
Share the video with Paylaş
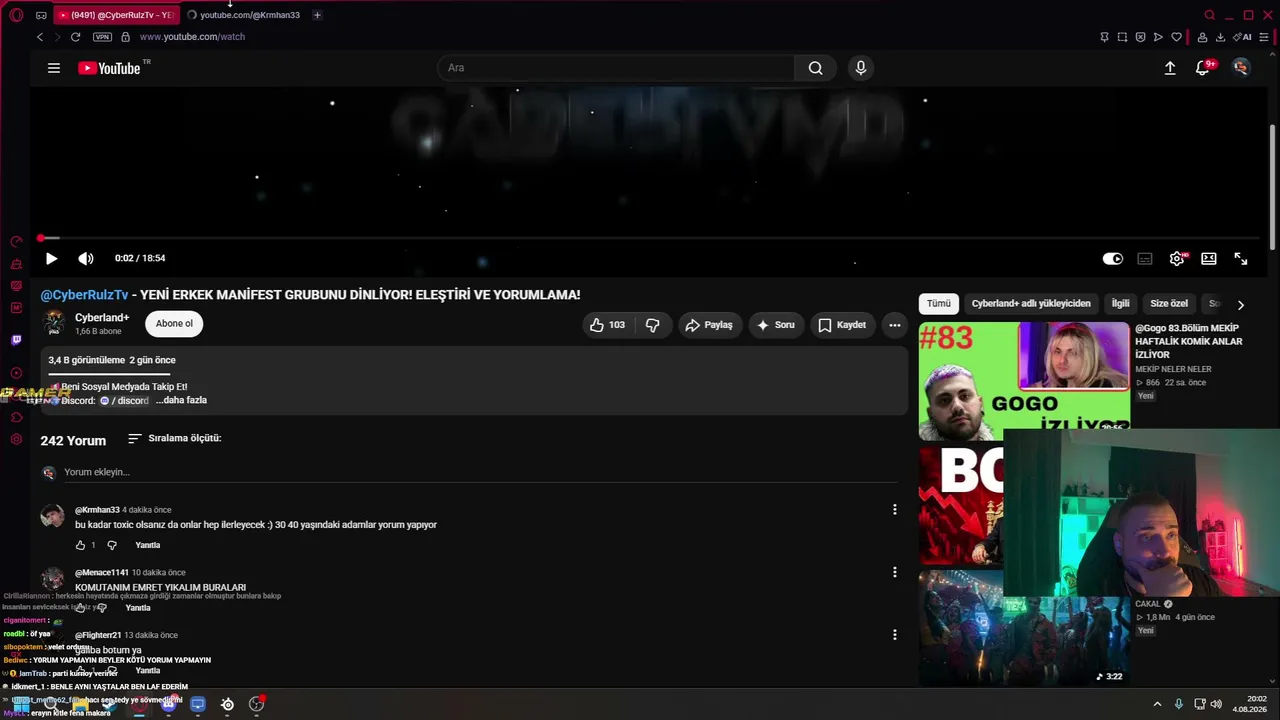pos(709,325)
